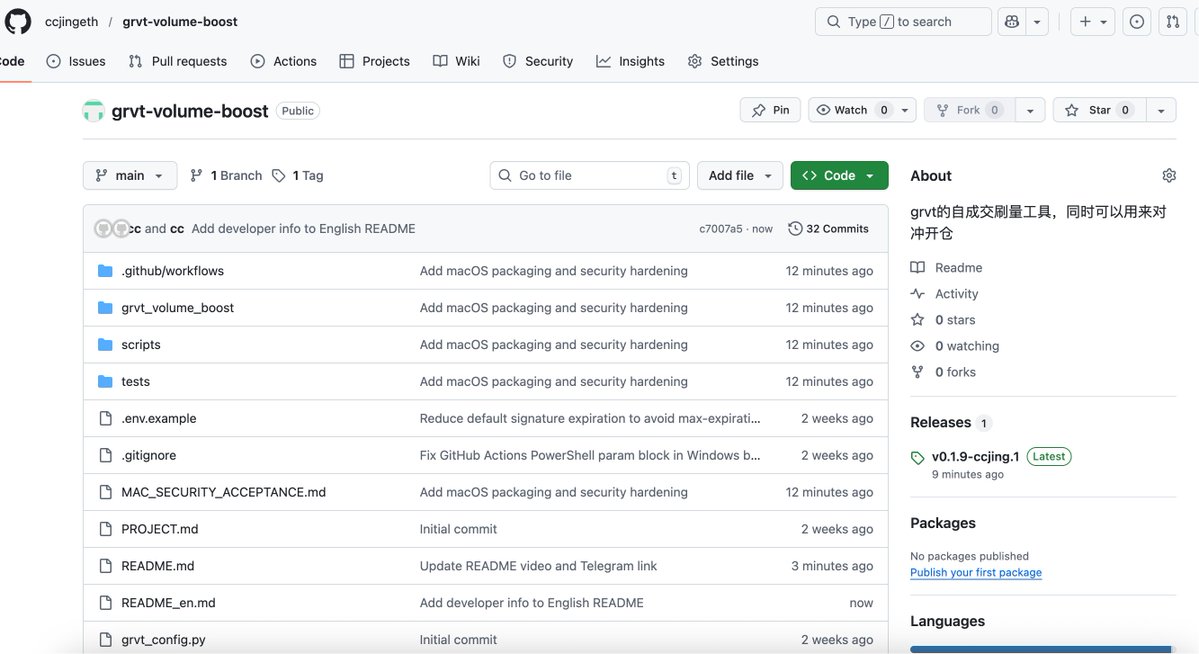View the Insights tab
Image resolution: width=1199 pixels, height=654 pixels.
click(630, 61)
